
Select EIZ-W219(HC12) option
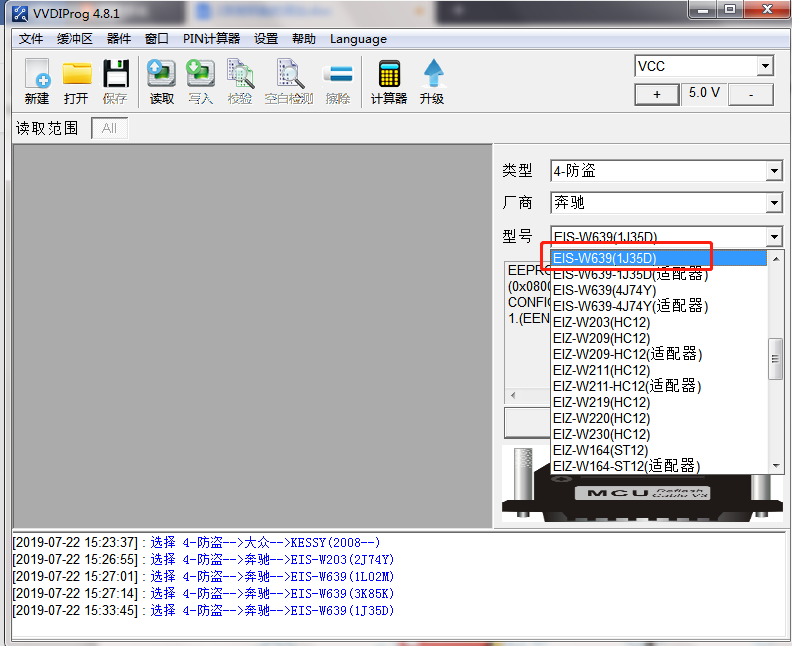click(659, 403)
